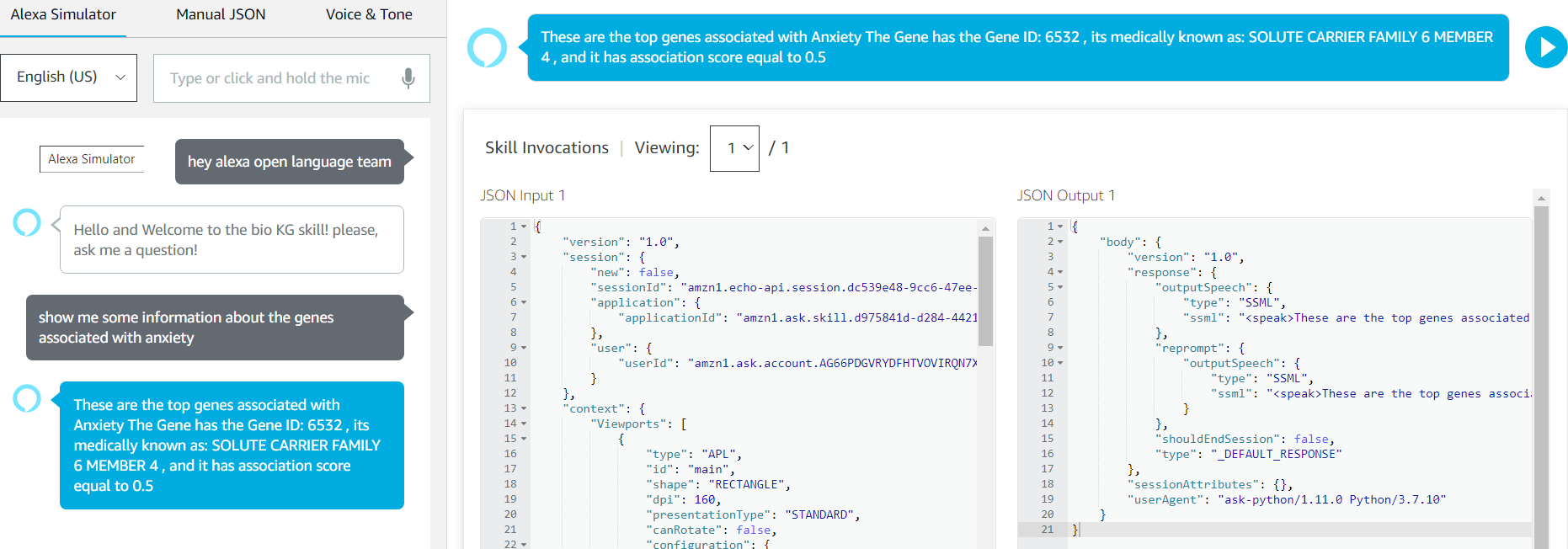Fold the nested "outputSpeech" at Output line 10
Screen dimensions: 1568x549
point(1060,363)
